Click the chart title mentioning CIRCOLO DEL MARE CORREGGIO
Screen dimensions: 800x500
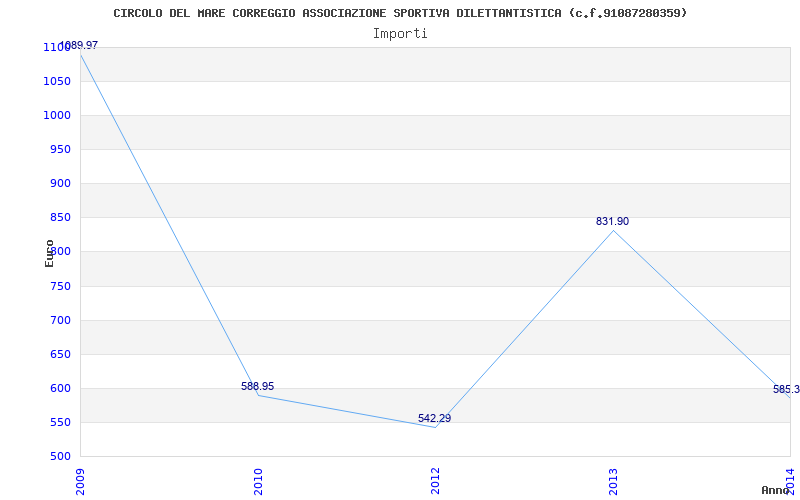(x=400, y=13)
